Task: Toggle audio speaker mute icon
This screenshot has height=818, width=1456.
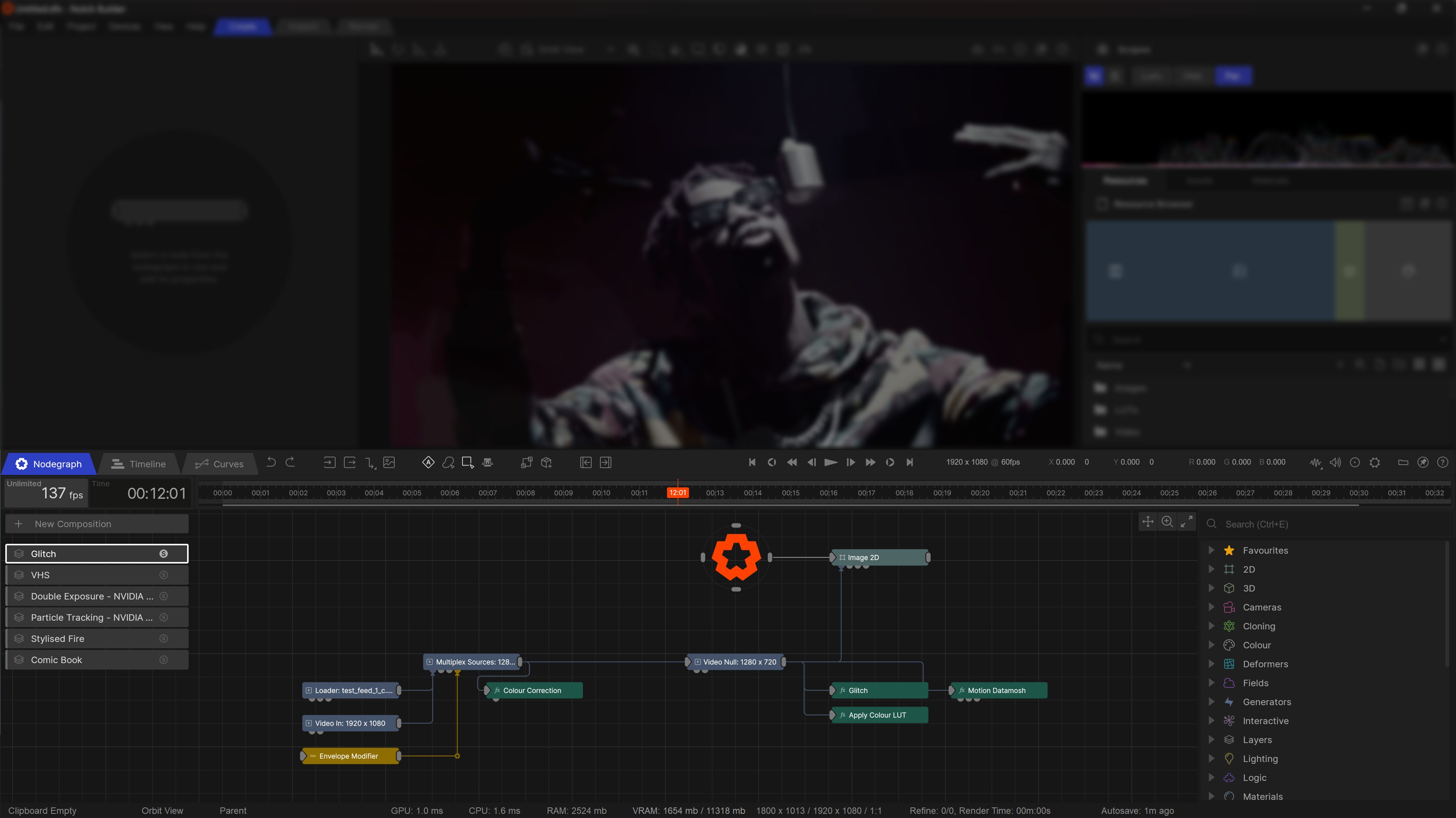Action: [x=1335, y=462]
